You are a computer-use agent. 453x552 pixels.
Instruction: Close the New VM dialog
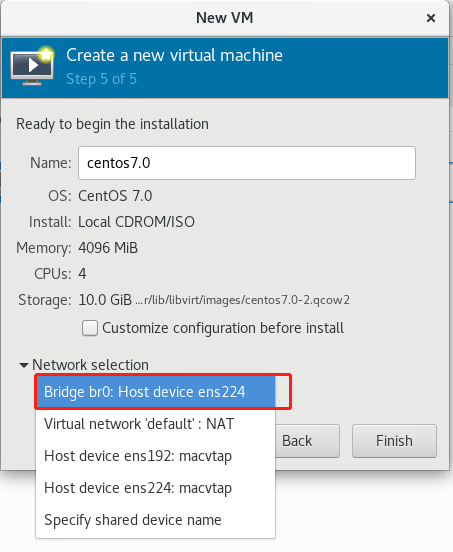pos(431,18)
